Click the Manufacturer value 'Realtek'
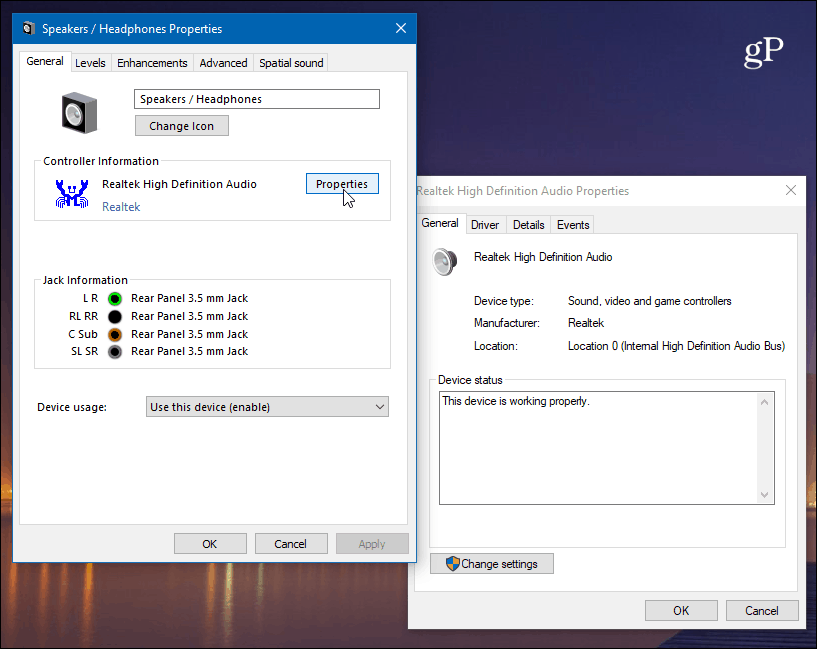 point(586,323)
